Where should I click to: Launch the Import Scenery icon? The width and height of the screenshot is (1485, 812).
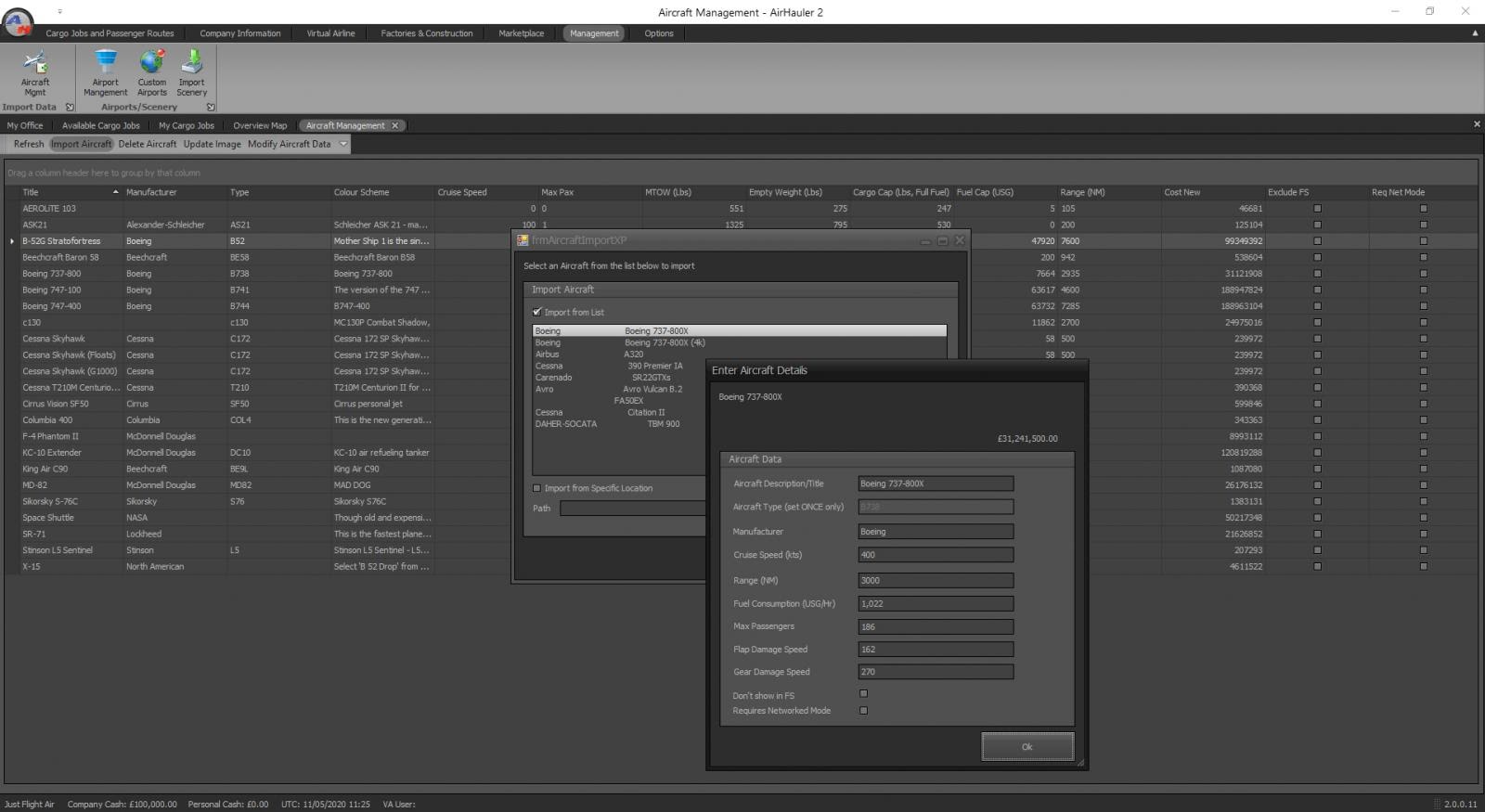pyautogui.click(x=192, y=72)
